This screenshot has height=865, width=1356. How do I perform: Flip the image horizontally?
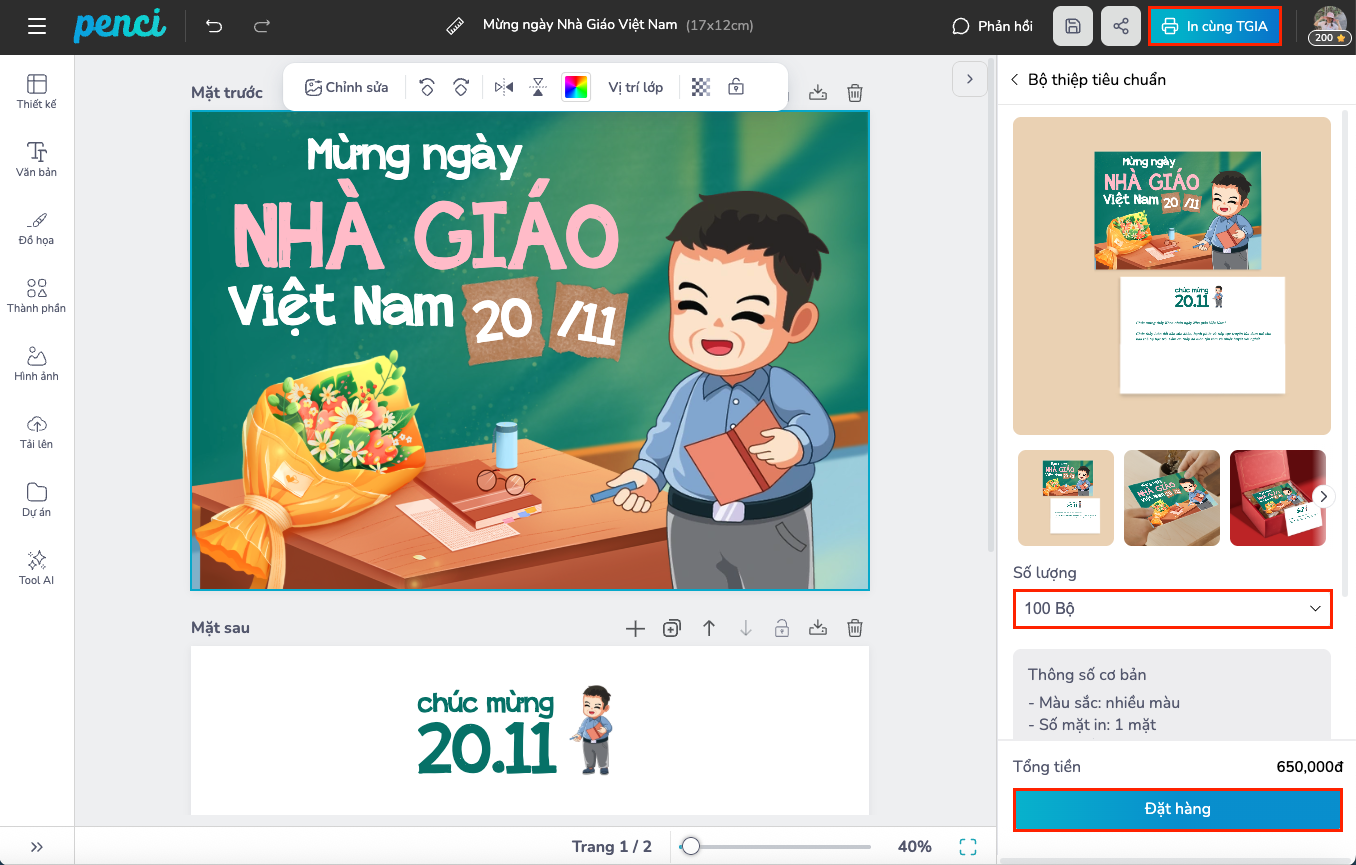[x=504, y=87]
